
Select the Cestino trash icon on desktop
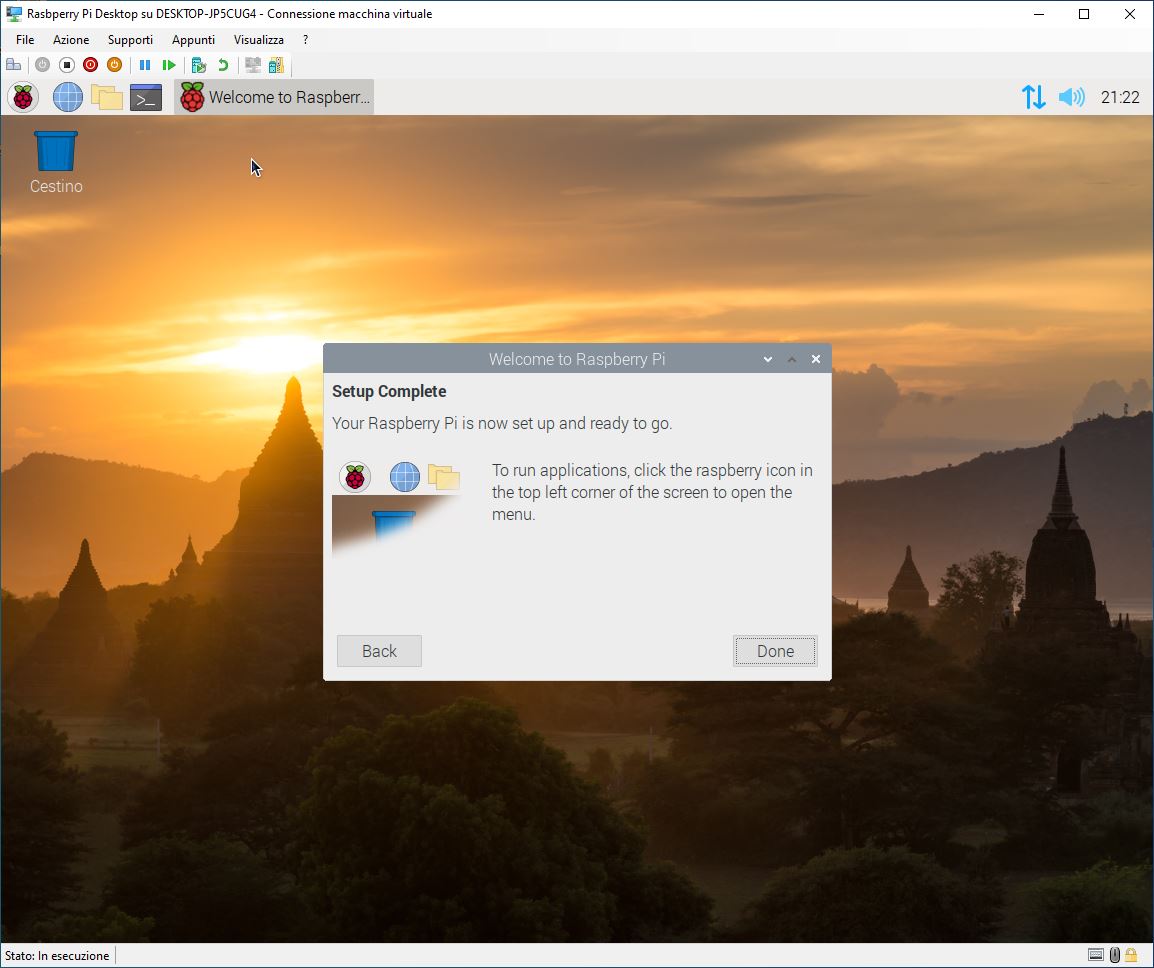click(x=56, y=162)
